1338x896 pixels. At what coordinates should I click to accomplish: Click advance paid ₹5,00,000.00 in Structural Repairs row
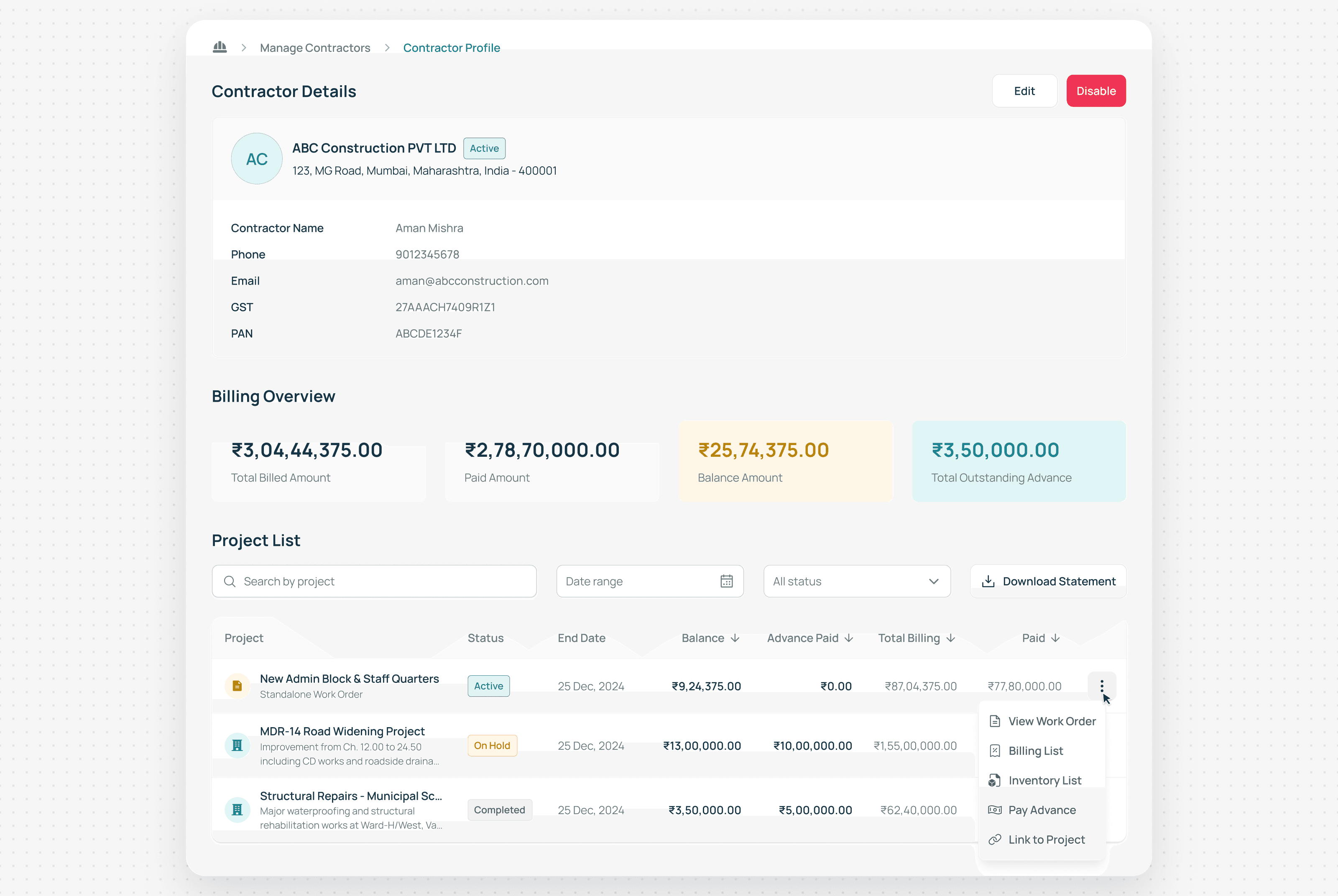tap(815, 810)
